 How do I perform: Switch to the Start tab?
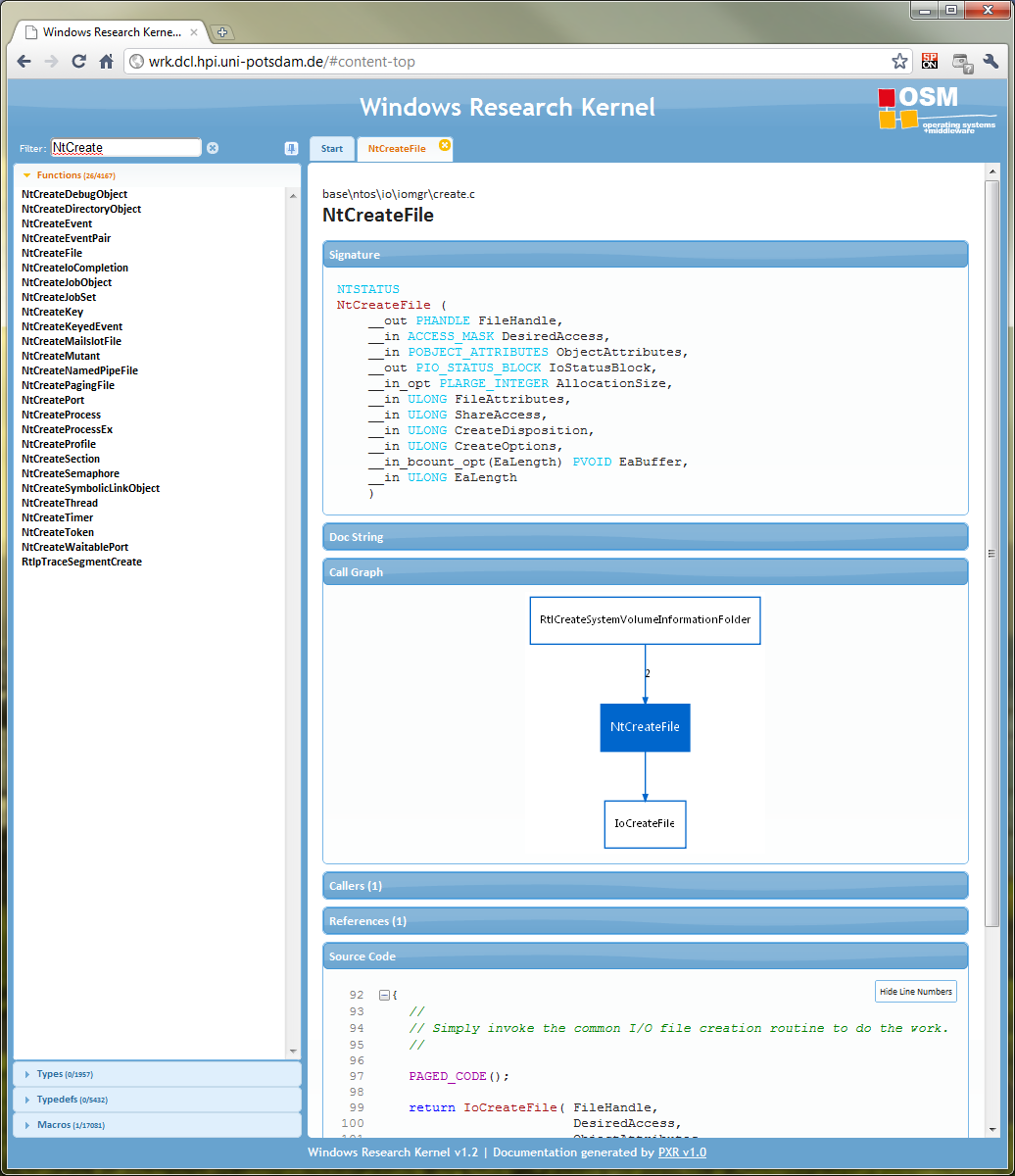pyautogui.click(x=332, y=149)
